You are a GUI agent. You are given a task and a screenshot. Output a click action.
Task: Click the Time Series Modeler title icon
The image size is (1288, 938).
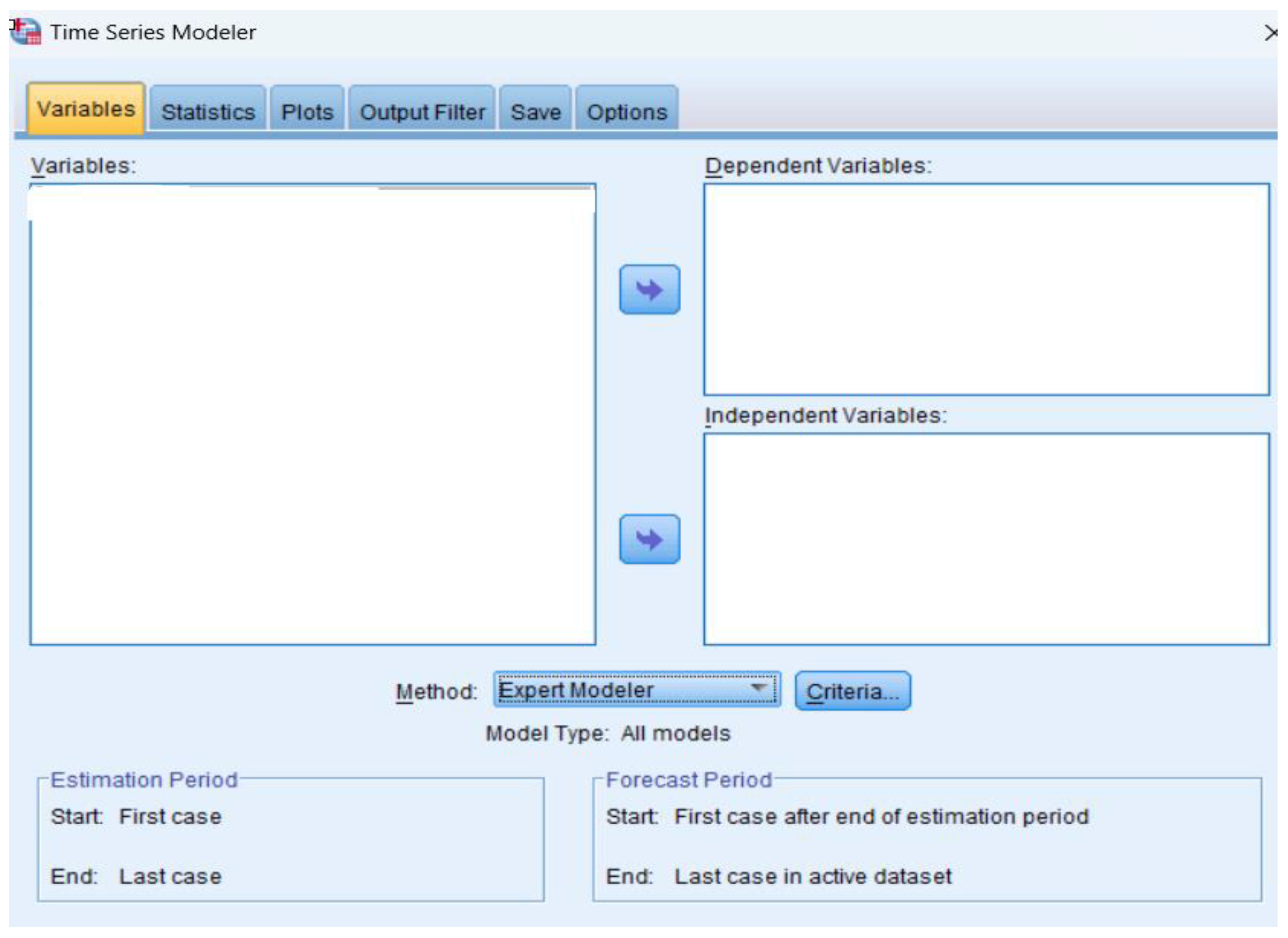[x=25, y=31]
